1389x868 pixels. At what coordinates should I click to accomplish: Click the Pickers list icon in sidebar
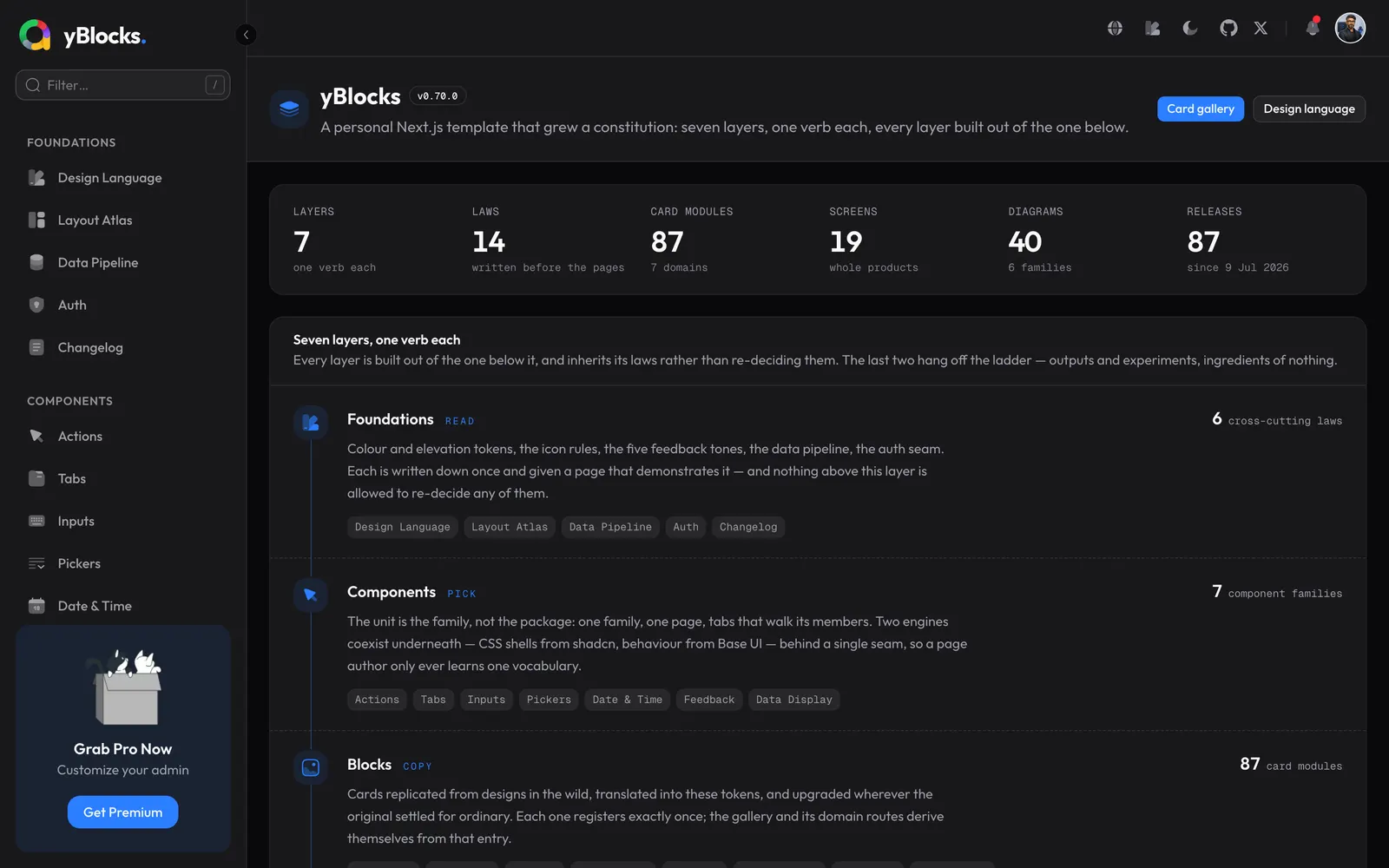[x=36, y=564]
